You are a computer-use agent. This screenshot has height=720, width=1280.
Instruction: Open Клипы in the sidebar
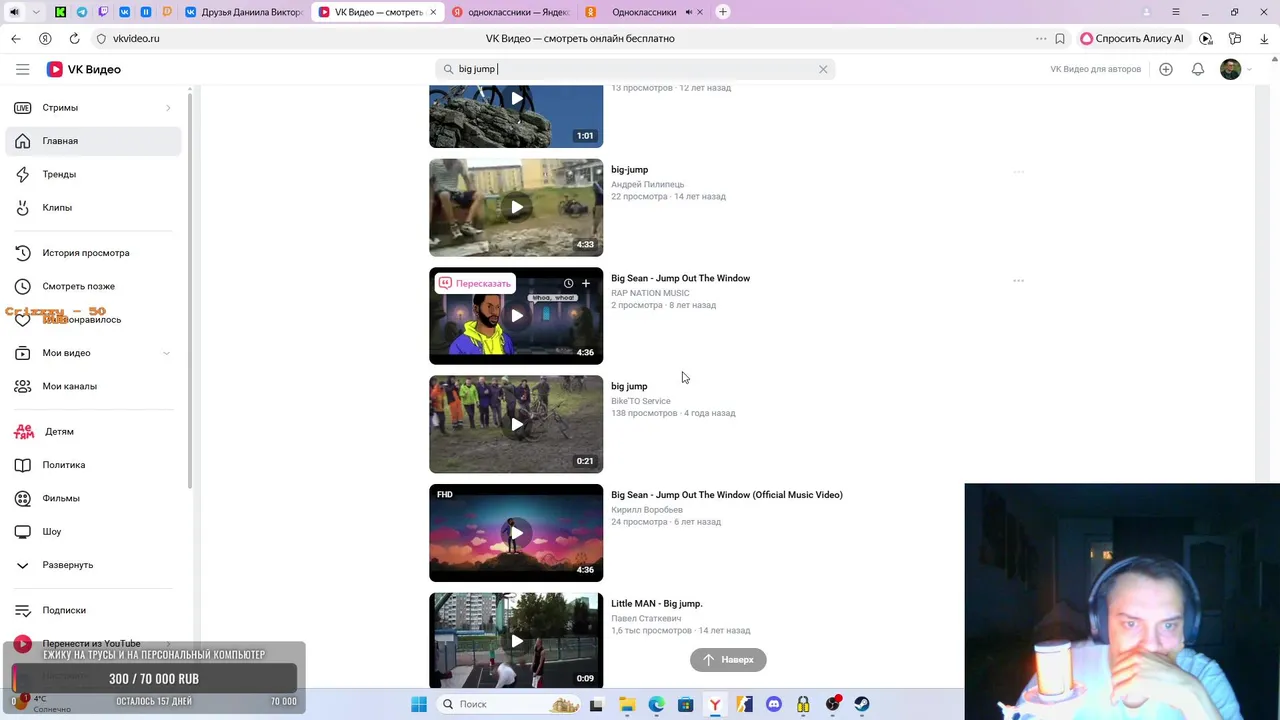93,207
